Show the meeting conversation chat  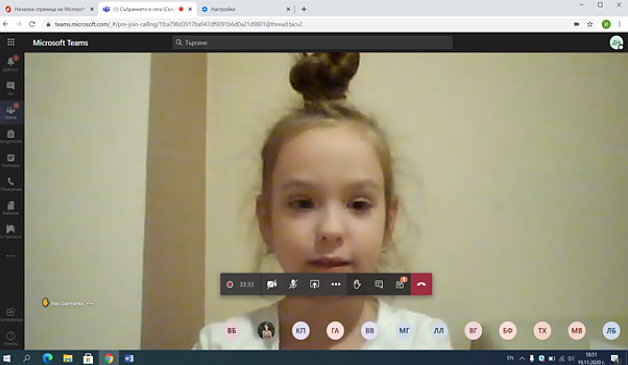pos(378,284)
